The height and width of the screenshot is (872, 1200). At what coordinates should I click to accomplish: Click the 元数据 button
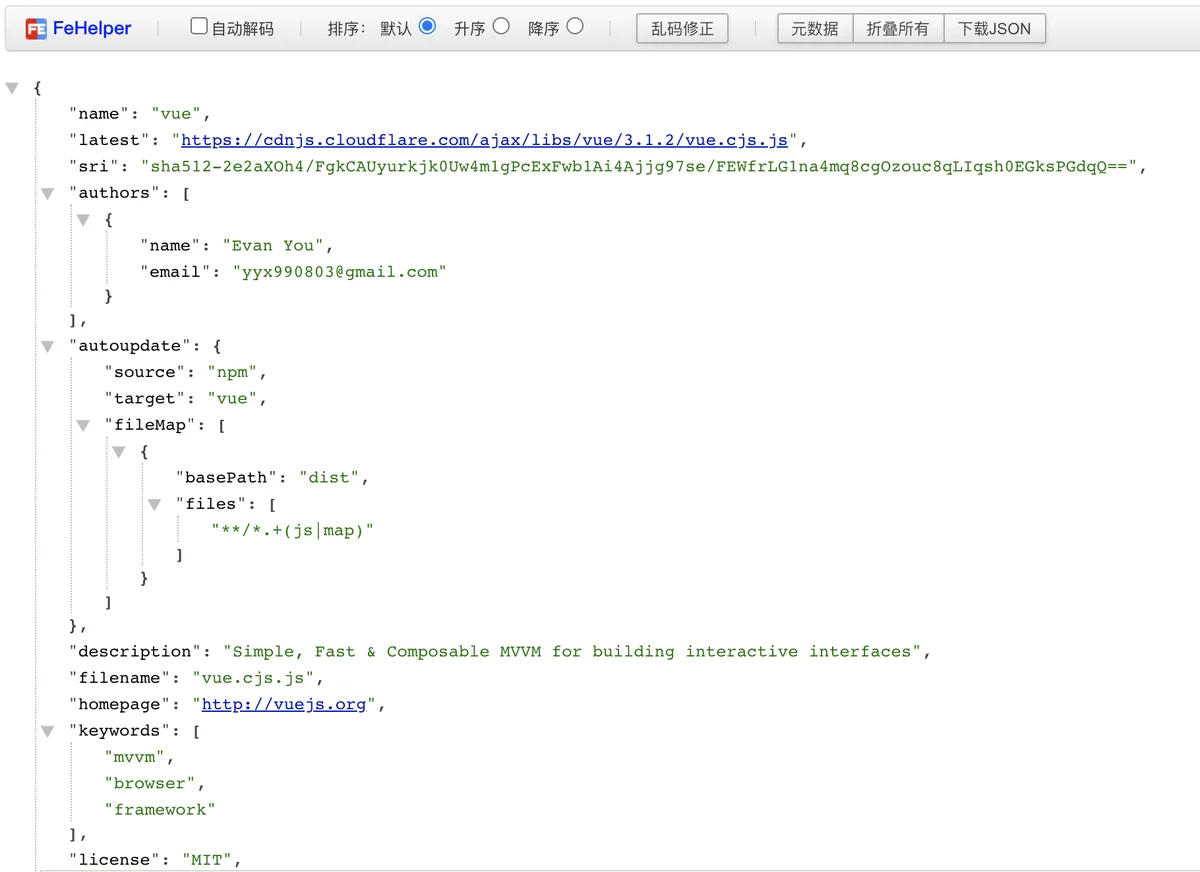click(x=815, y=29)
